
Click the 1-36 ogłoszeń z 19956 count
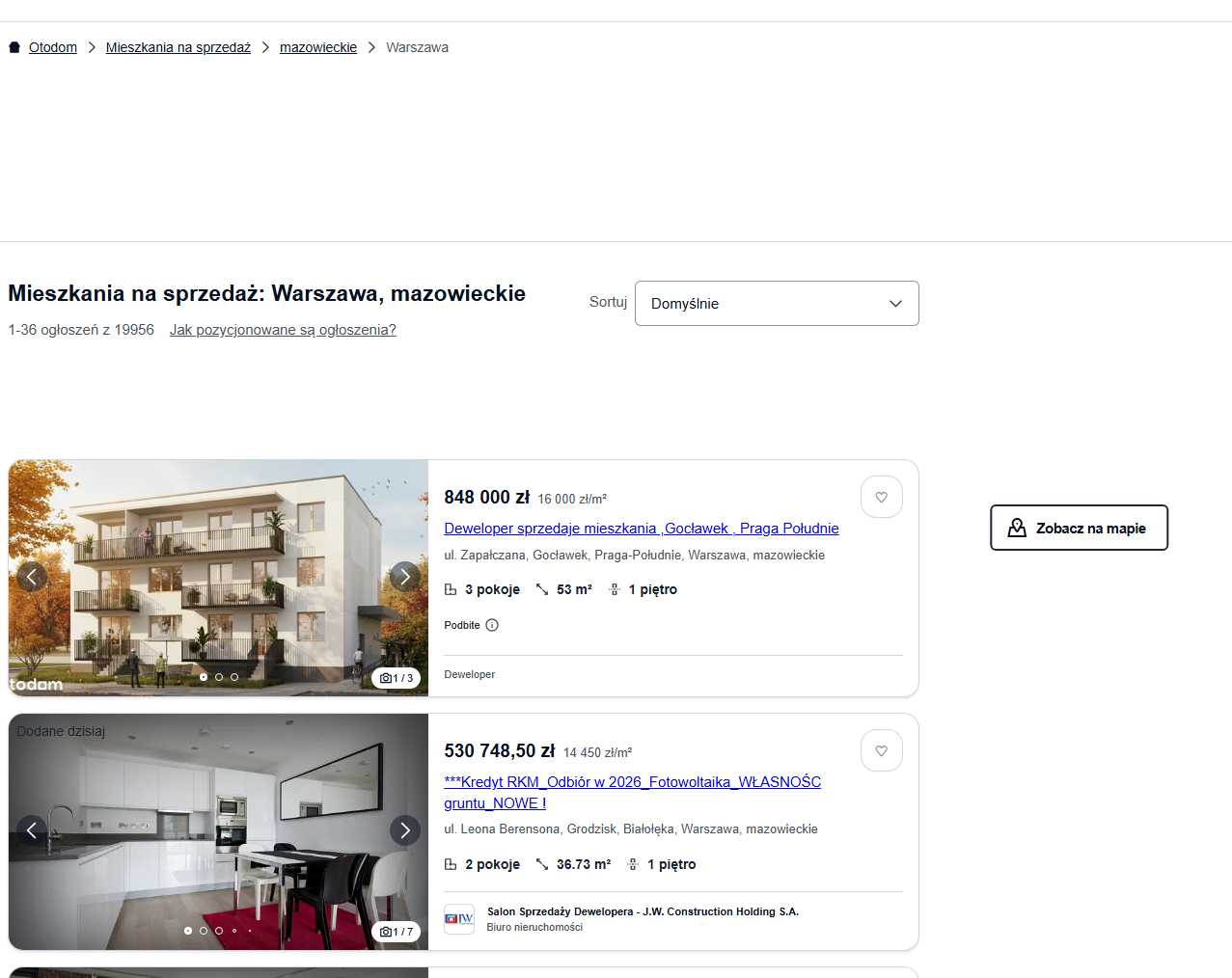81,330
